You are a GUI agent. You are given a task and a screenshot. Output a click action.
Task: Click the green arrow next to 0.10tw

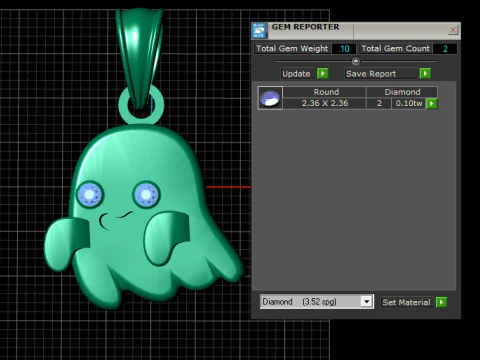point(432,103)
